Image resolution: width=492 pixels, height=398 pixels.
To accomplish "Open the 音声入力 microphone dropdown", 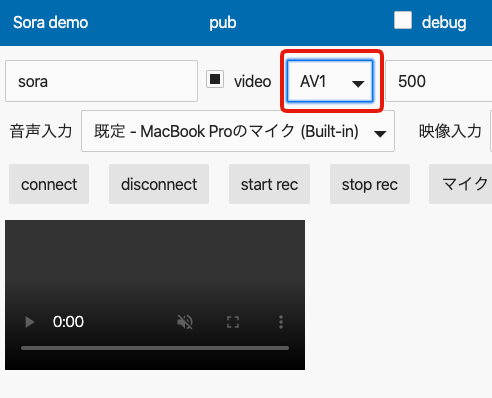I will tap(238, 131).
